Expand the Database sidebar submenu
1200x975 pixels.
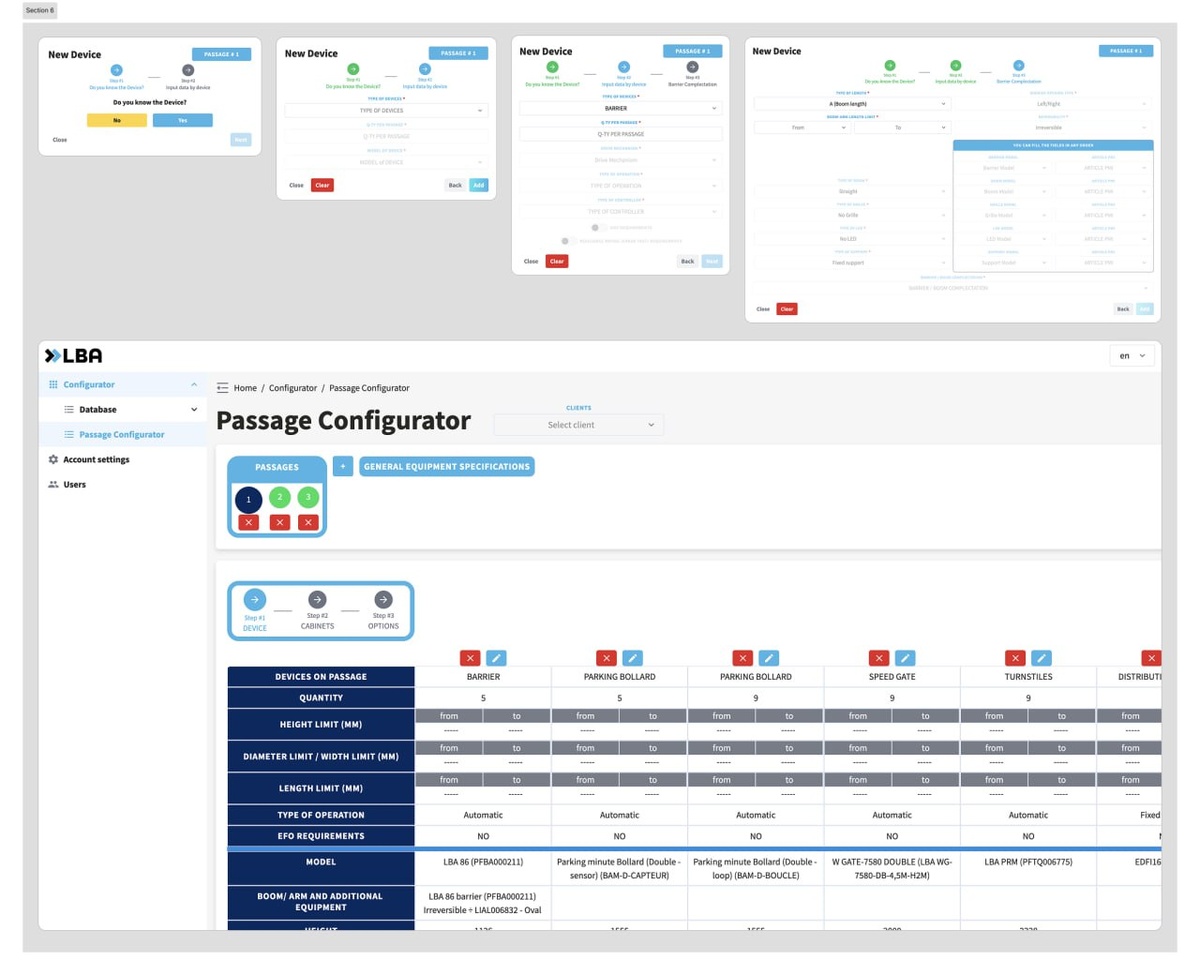(194, 409)
